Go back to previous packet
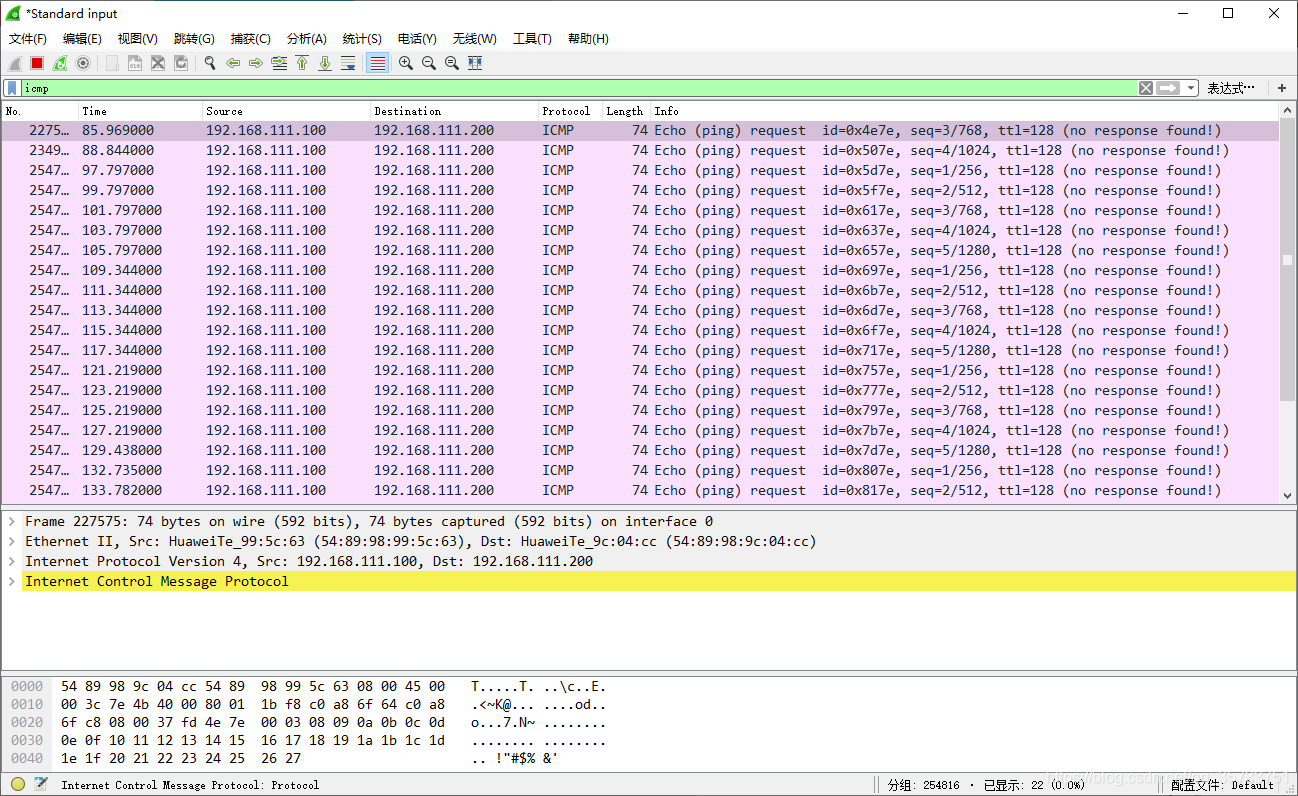 (x=233, y=63)
